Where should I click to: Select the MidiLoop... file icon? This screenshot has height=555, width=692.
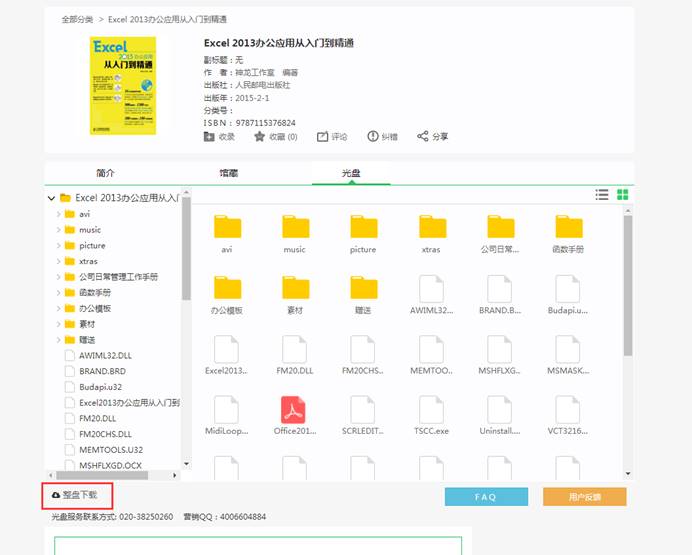click(226, 409)
